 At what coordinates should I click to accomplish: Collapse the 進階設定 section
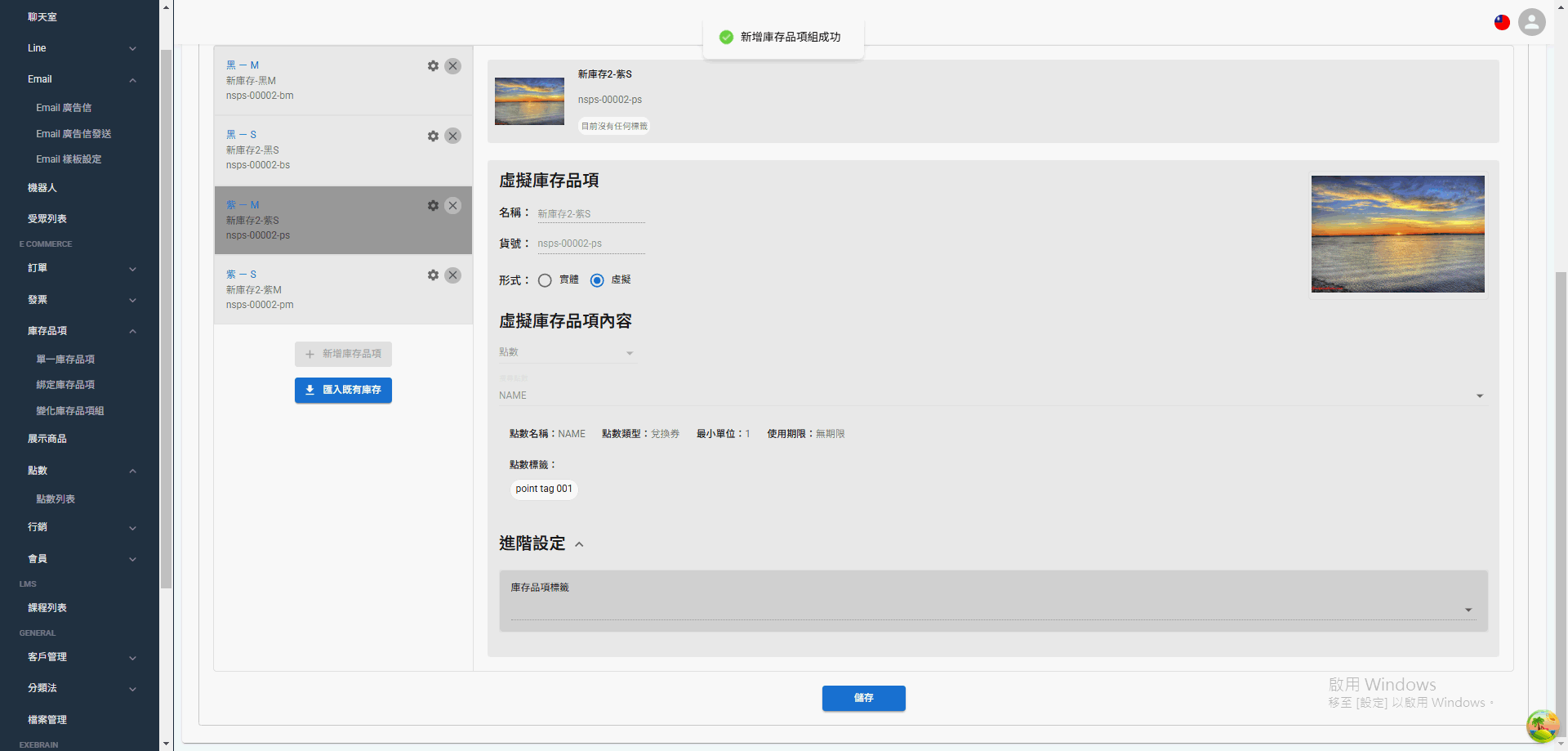click(579, 544)
